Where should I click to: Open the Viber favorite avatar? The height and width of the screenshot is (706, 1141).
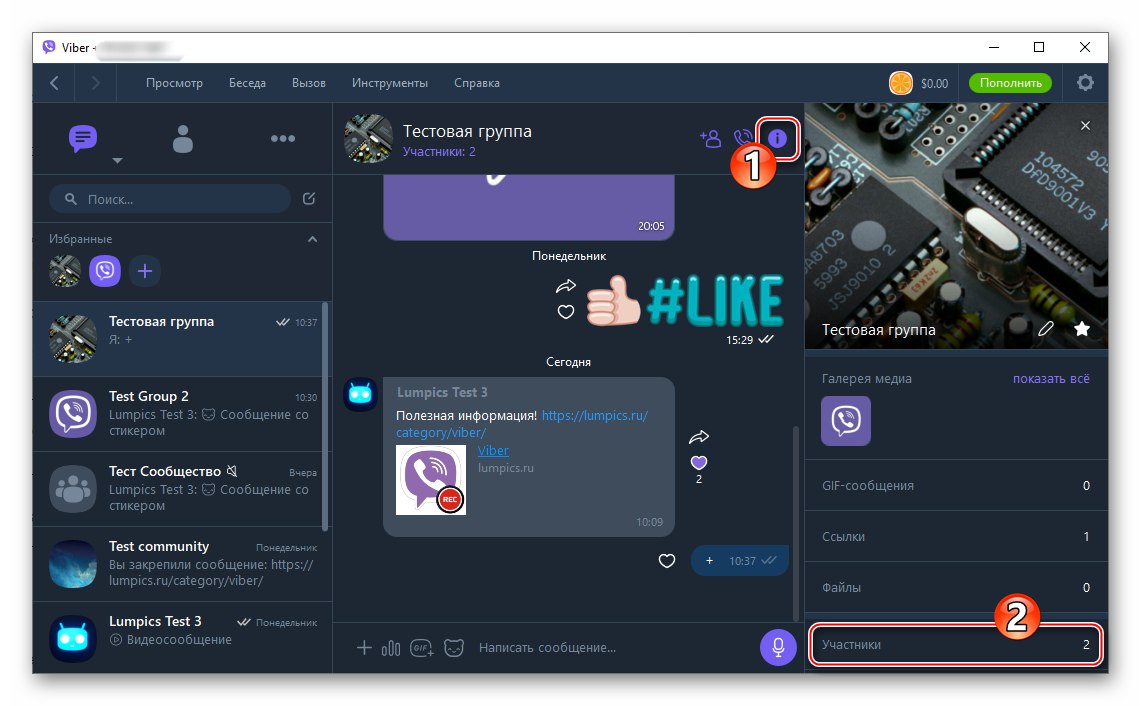click(x=105, y=271)
